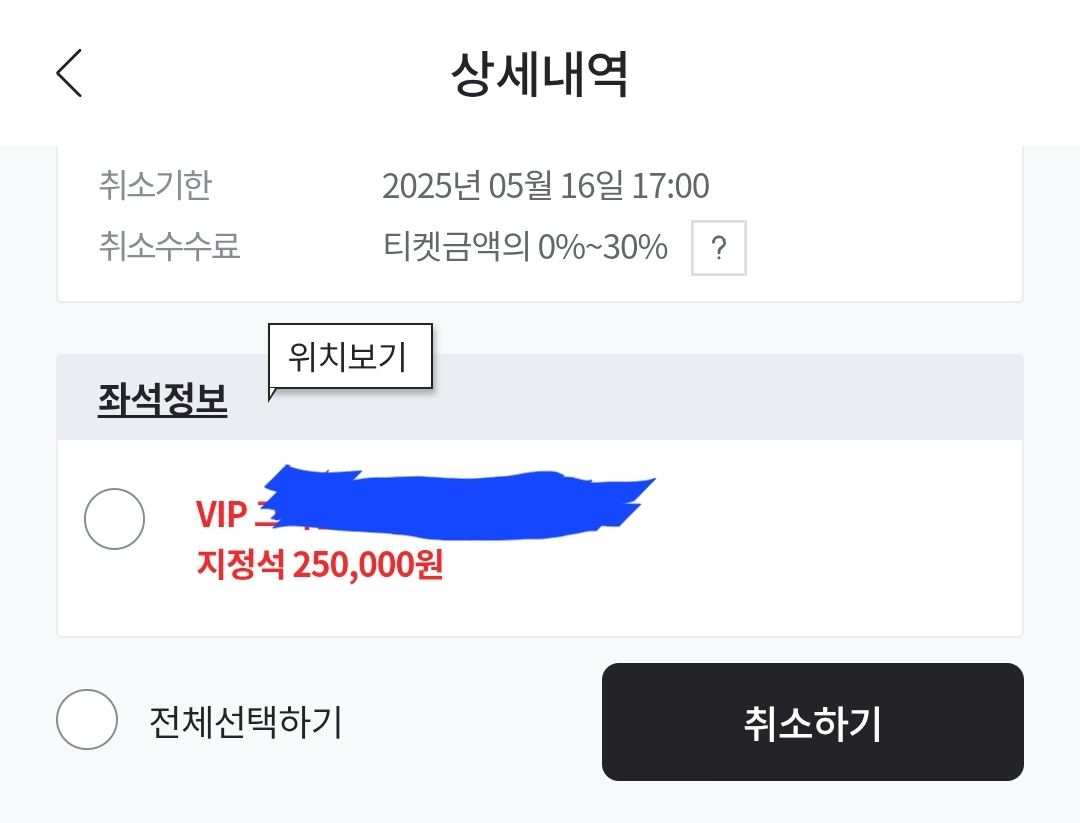Tap the 2025년 05월 16일 17:00 deadline text
The height and width of the screenshot is (823, 1080).
(545, 186)
